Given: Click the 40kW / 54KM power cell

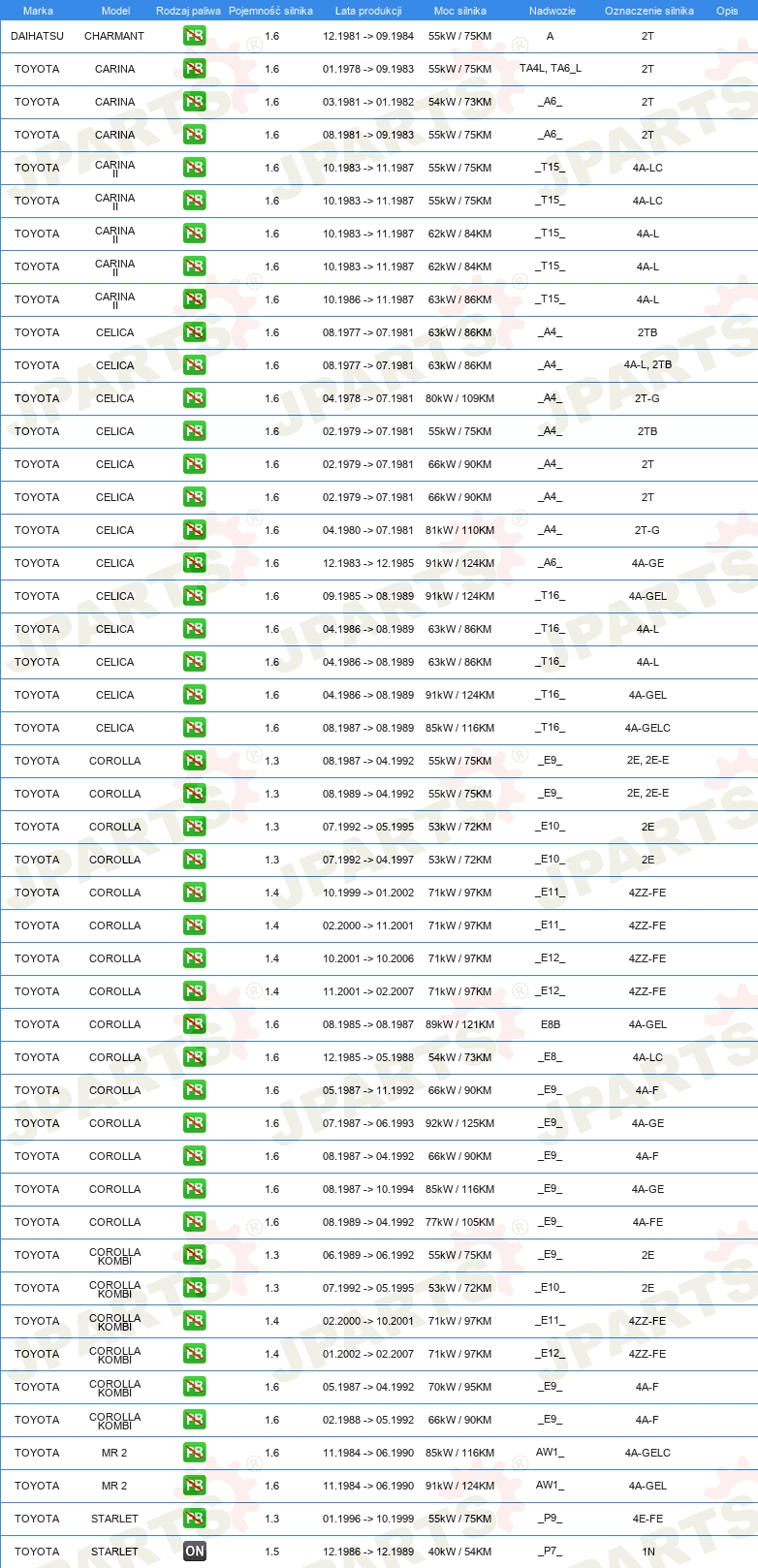Looking at the screenshot, I should (459, 1552).
